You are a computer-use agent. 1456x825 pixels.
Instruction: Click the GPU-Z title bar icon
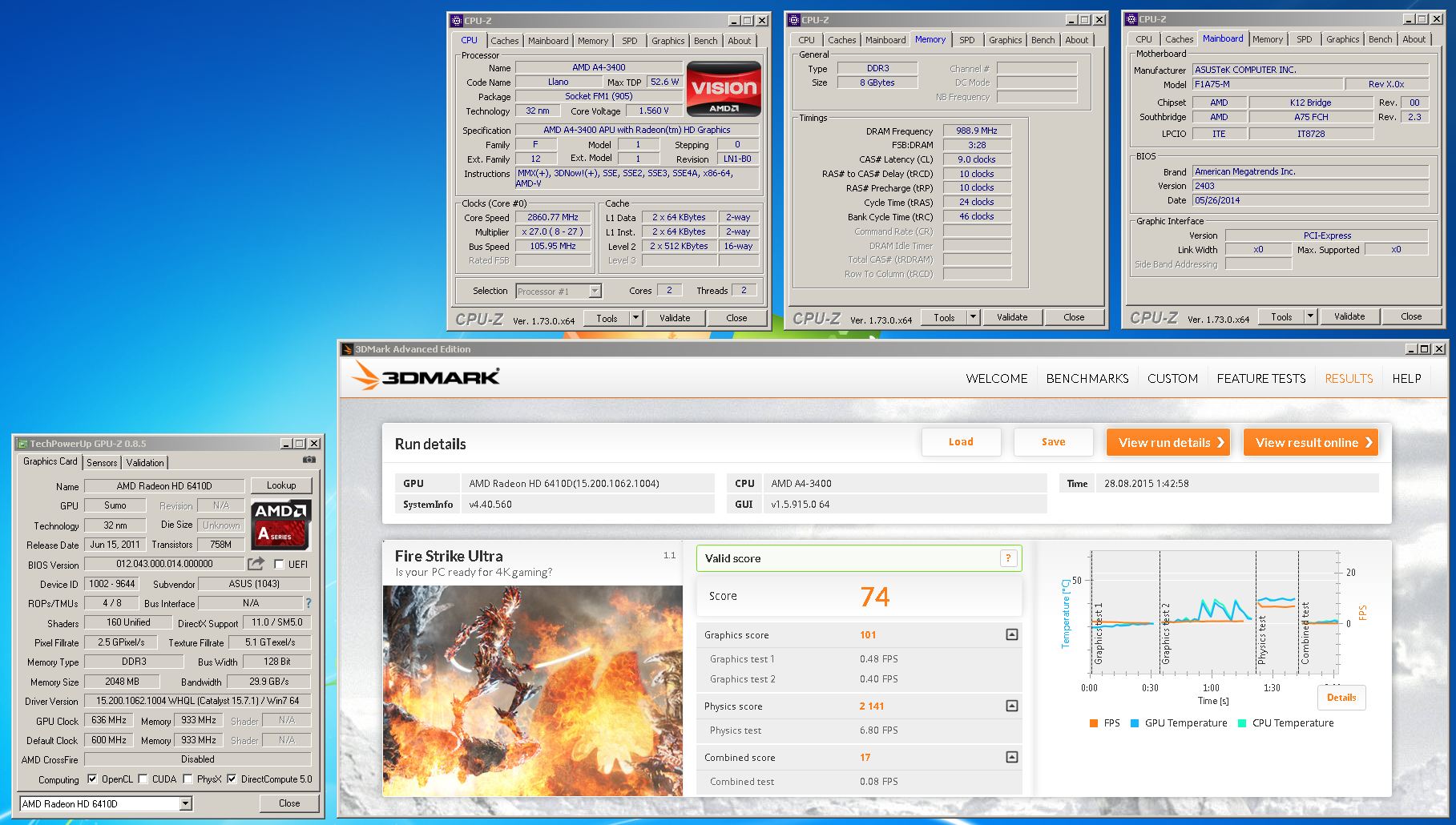(22, 444)
